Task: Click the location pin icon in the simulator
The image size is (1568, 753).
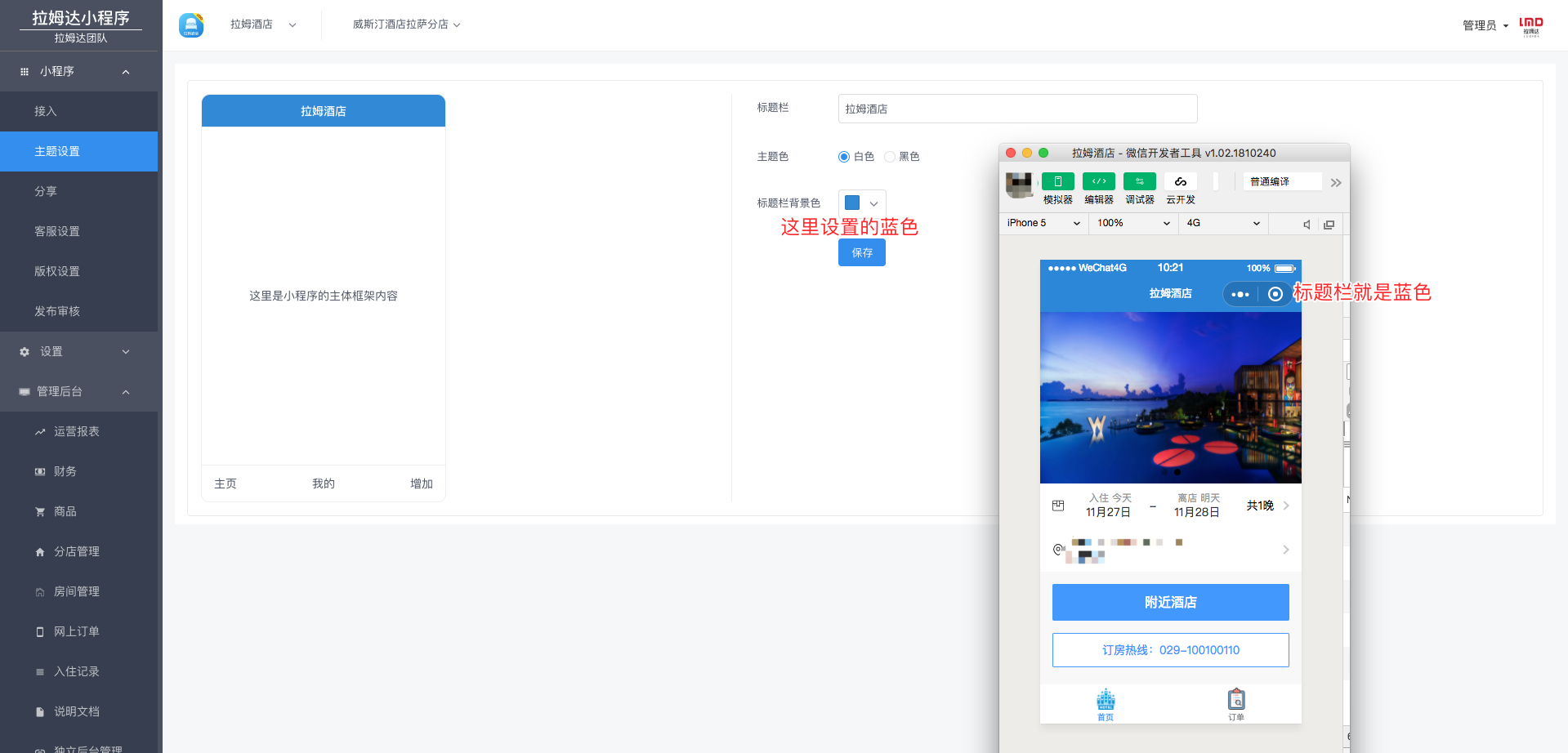Action: [x=1058, y=550]
